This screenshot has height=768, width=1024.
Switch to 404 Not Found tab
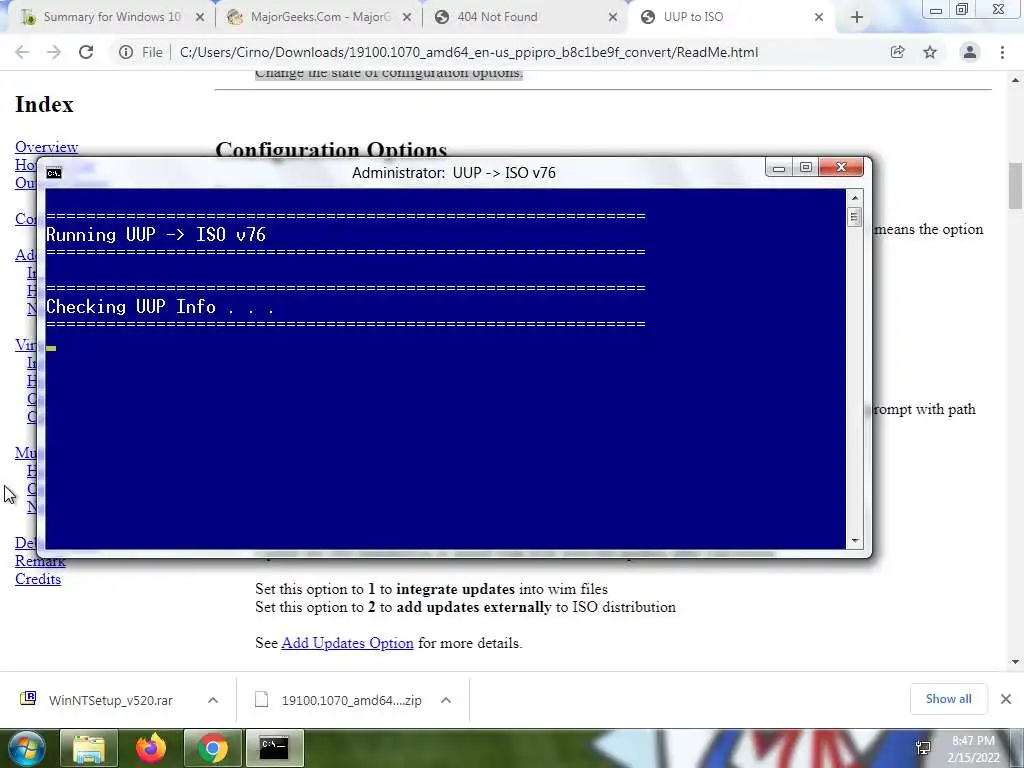(497, 17)
